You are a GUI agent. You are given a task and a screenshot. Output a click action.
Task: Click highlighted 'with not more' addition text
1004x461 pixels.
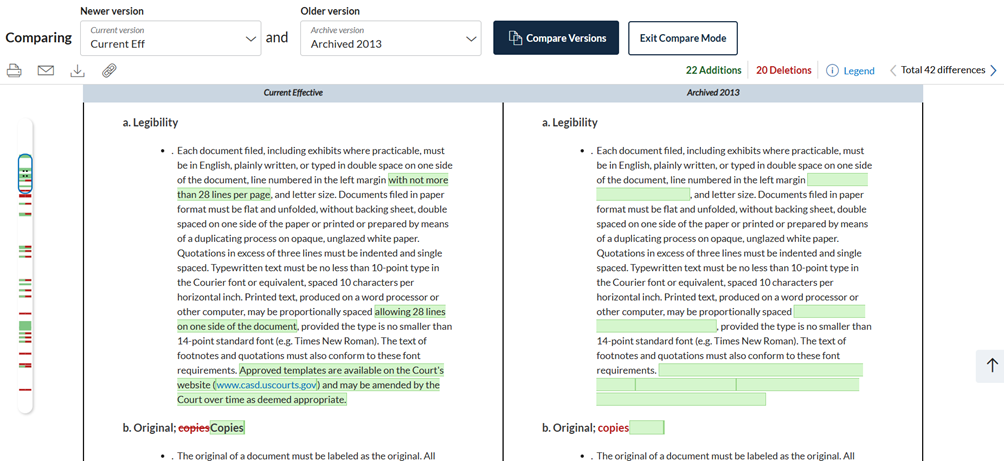point(418,179)
